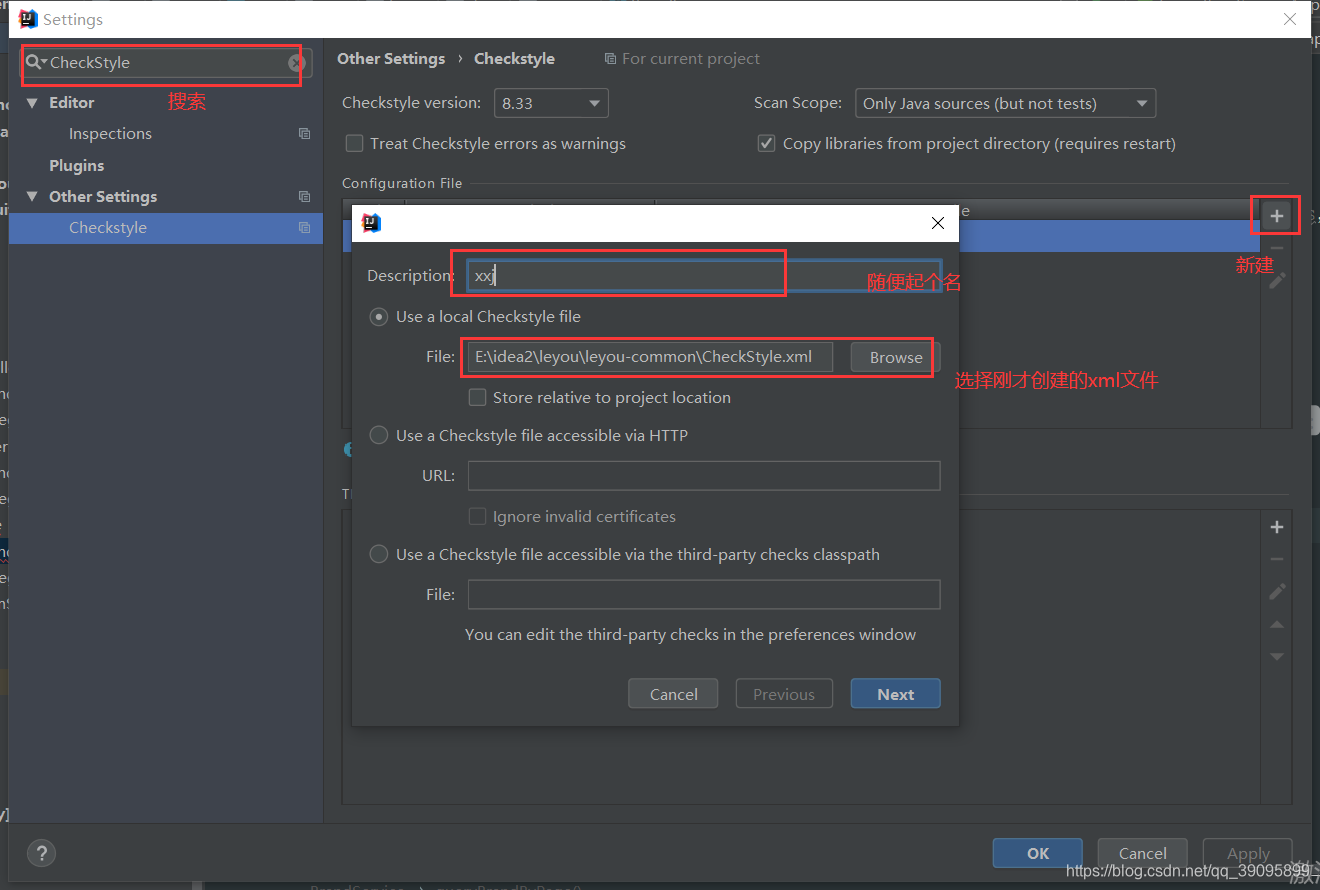Move third-party check down arrow
The width and height of the screenshot is (1320, 890).
pos(1277,657)
